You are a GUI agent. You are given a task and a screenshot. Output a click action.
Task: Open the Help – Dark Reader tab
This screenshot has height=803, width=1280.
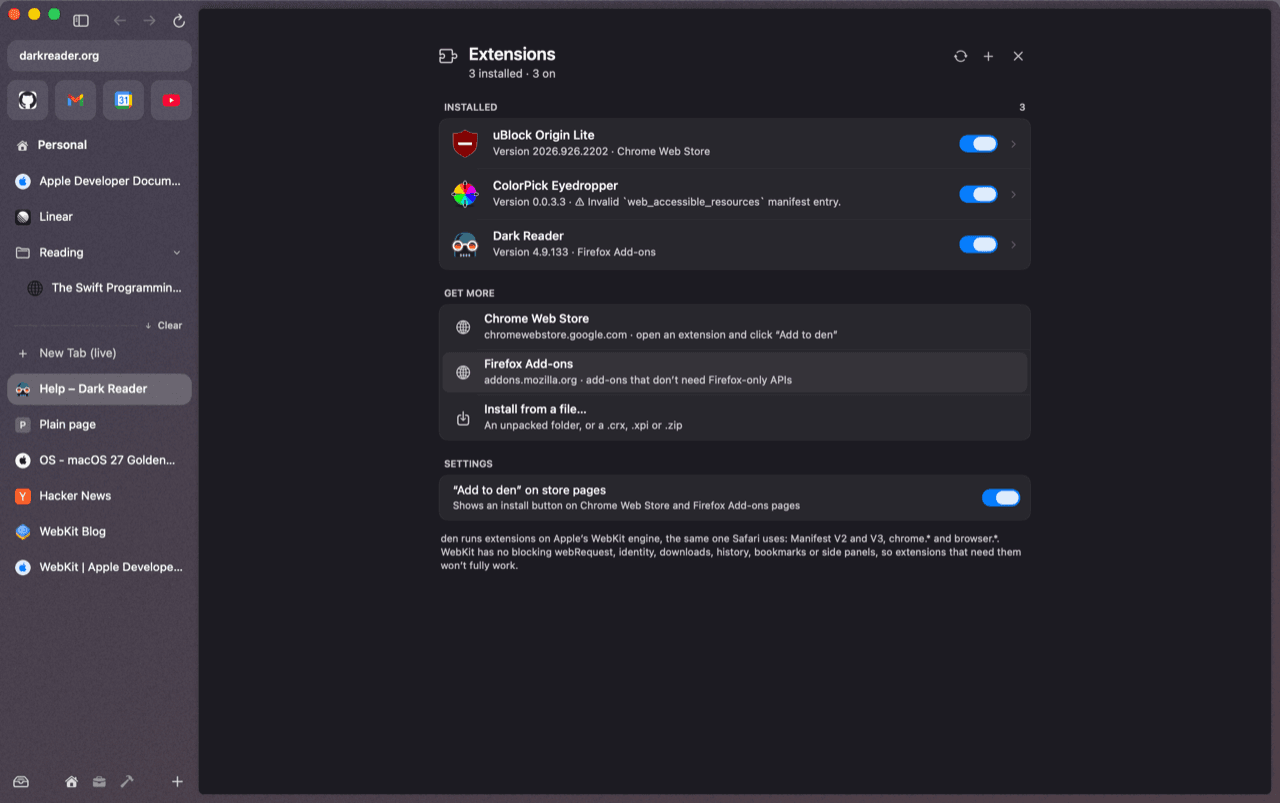(x=99, y=389)
